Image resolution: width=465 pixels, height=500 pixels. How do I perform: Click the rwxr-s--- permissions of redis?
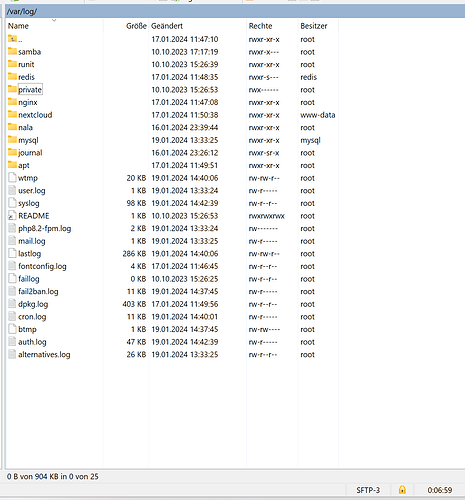pyautogui.click(x=264, y=77)
